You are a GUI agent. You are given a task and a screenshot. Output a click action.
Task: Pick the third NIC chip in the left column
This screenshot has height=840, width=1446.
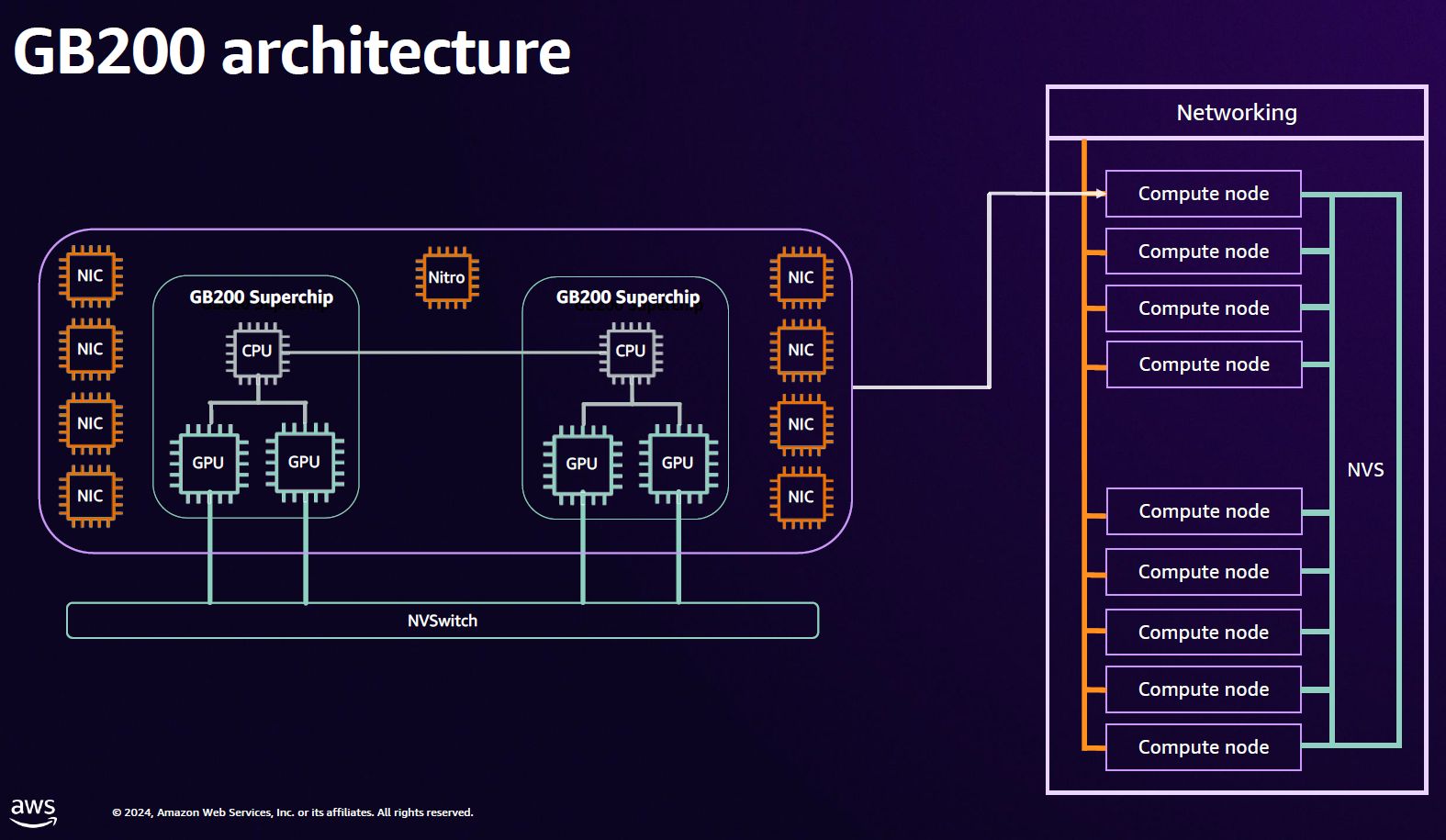pyautogui.click(x=90, y=423)
